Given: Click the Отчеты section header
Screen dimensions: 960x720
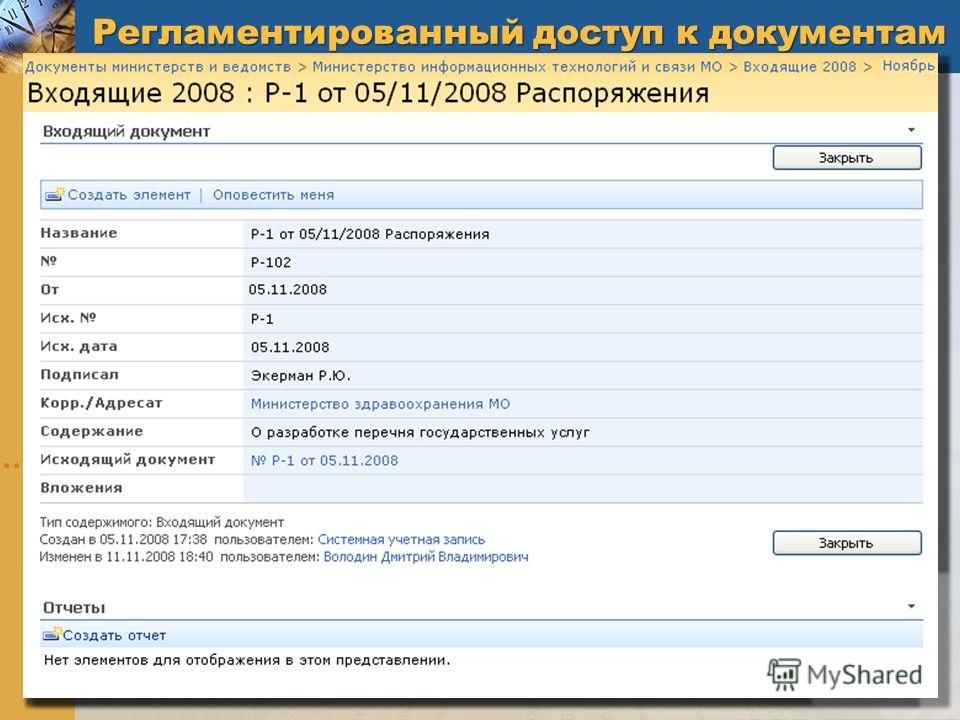Looking at the screenshot, I should point(74,607).
